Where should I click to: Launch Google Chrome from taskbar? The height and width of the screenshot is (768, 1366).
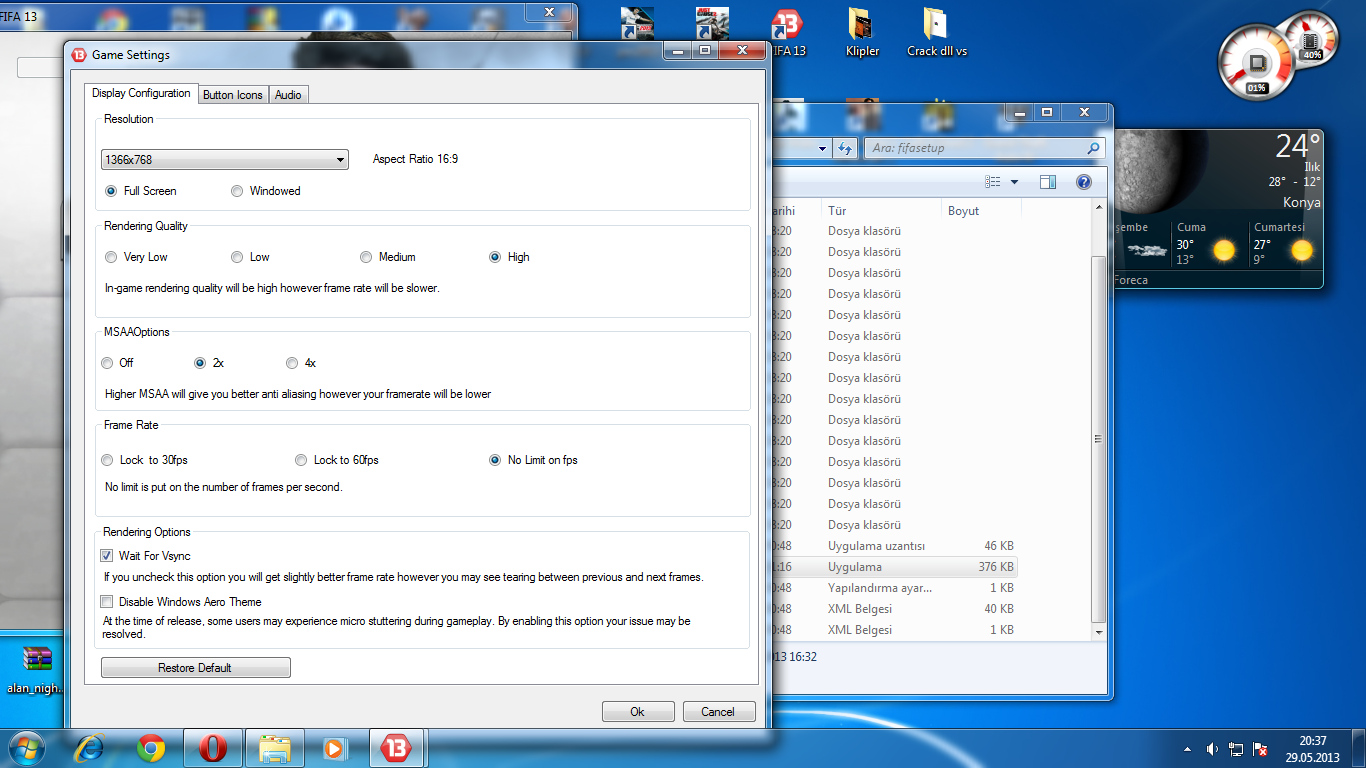coord(151,747)
